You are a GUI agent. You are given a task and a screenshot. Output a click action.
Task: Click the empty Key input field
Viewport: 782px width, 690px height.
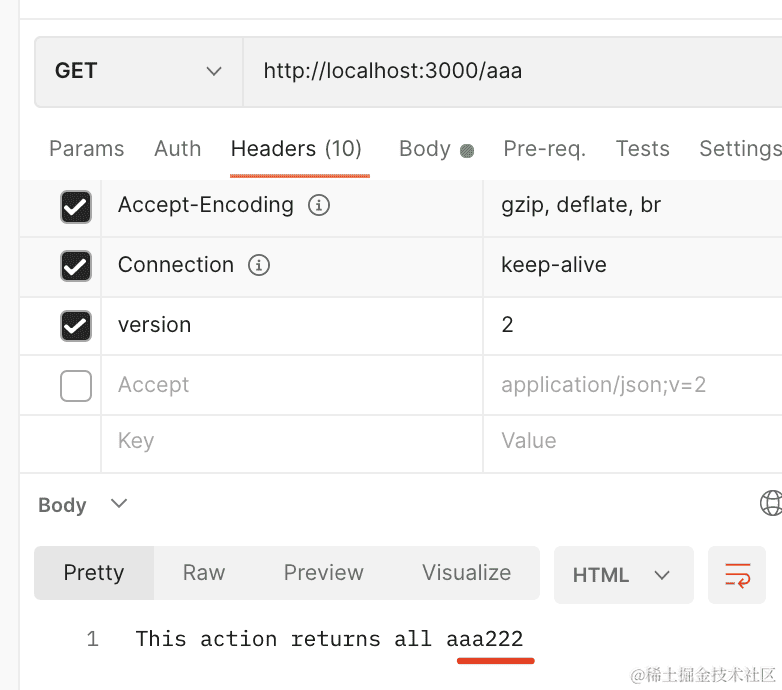tap(290, 441)
